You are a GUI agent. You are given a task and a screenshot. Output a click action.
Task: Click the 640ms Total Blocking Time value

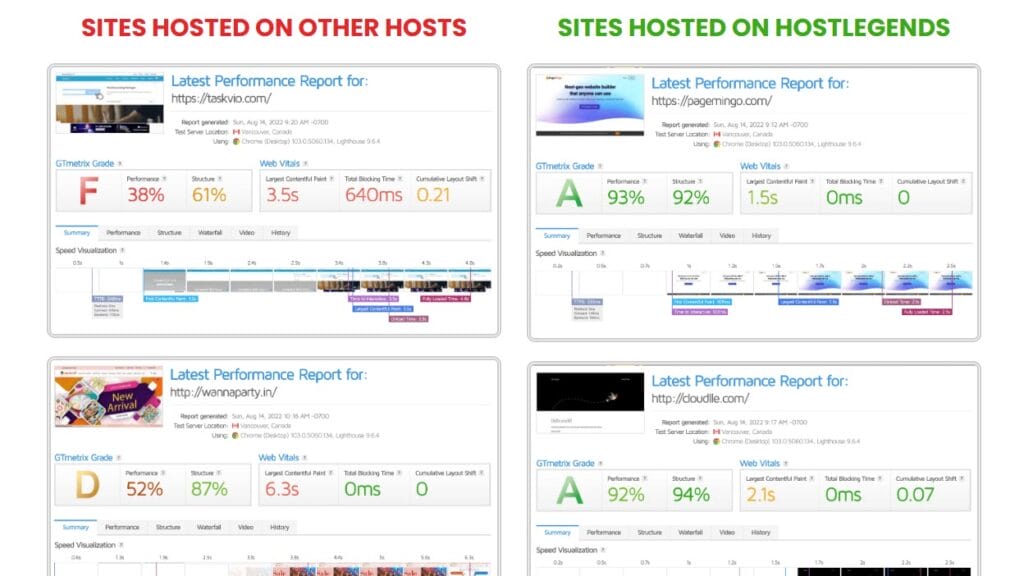tap(374, 195)
